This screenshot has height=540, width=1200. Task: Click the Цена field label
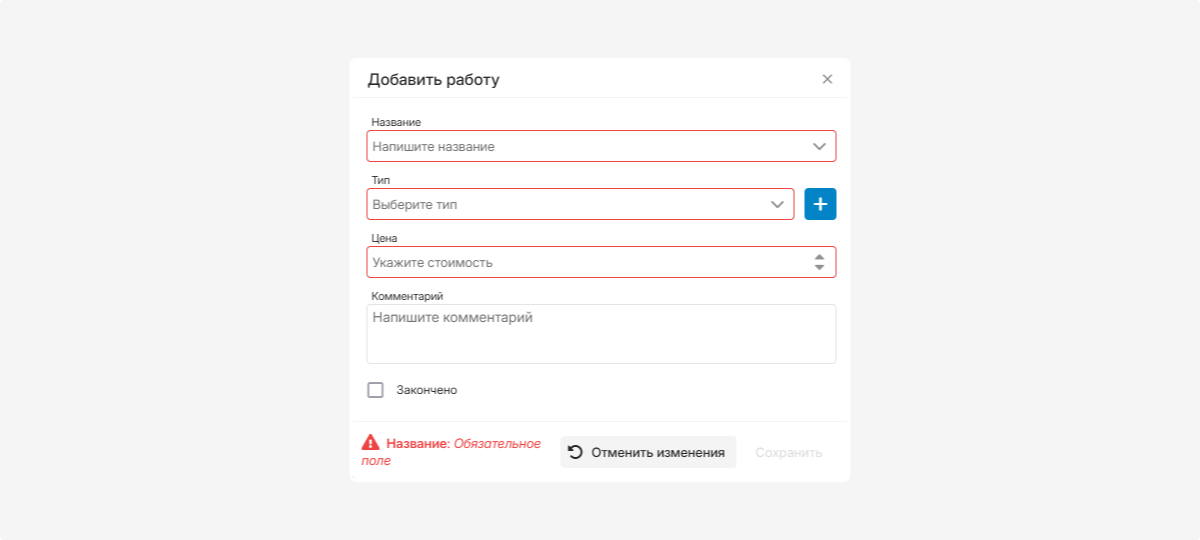tap(385, 238)
